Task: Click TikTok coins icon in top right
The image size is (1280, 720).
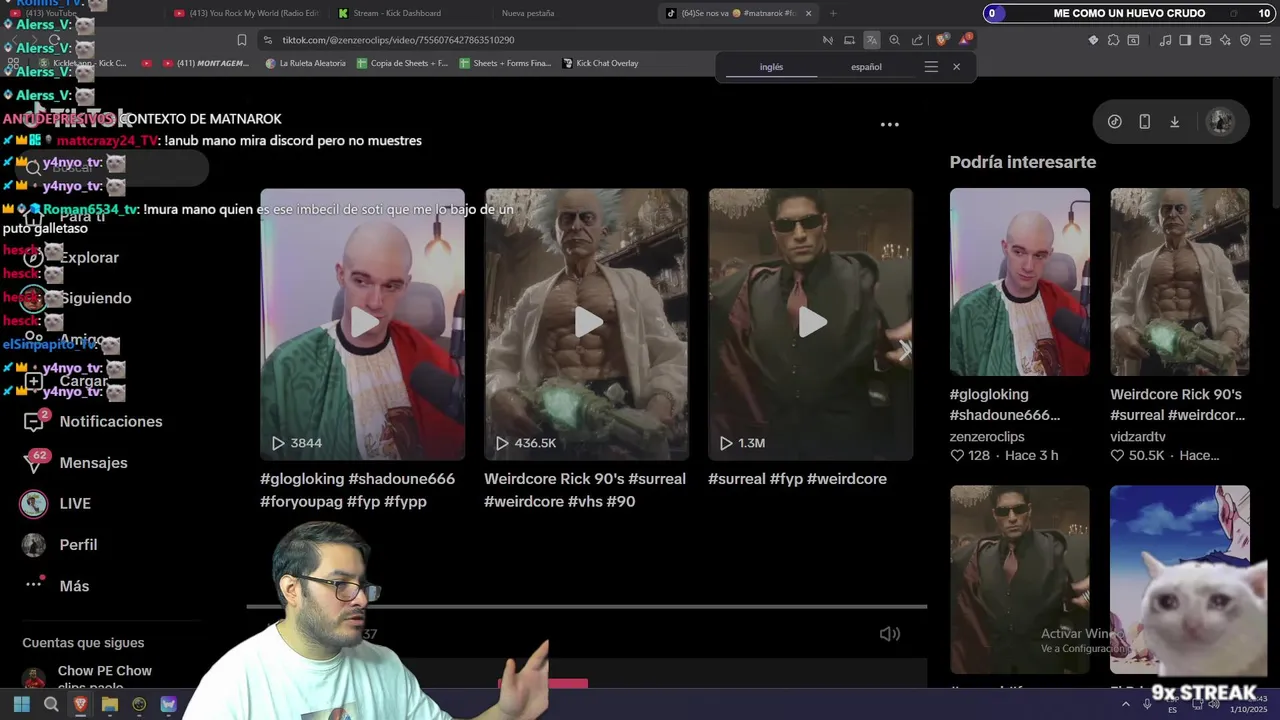Action: [x=1114, y=121]
